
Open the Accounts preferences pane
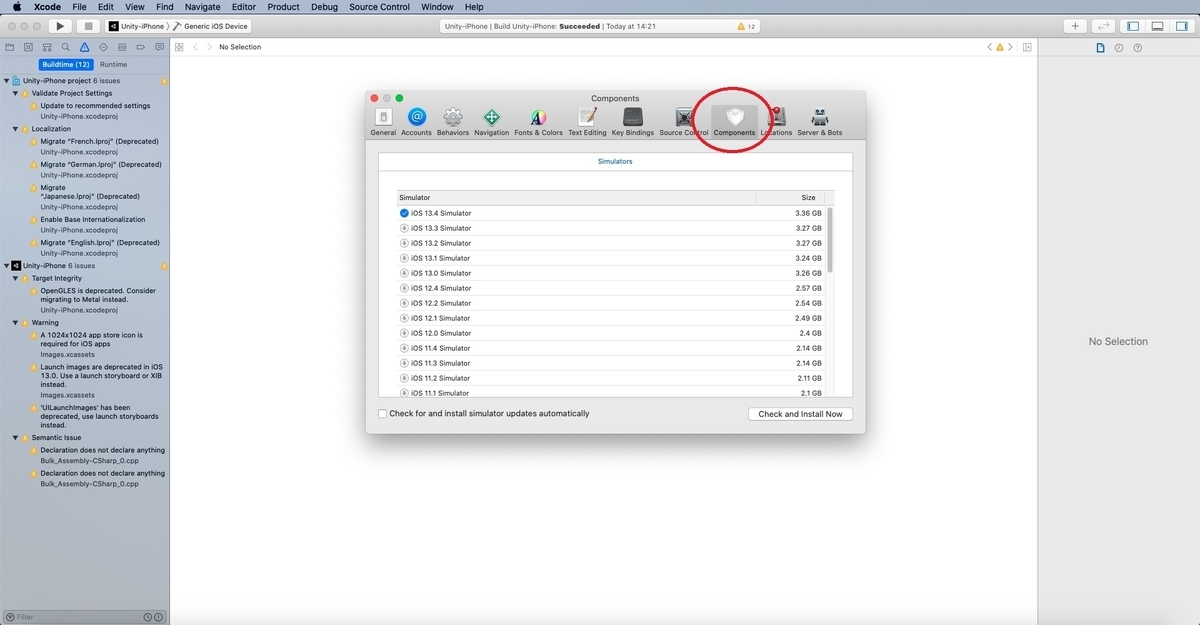(416, 122)
